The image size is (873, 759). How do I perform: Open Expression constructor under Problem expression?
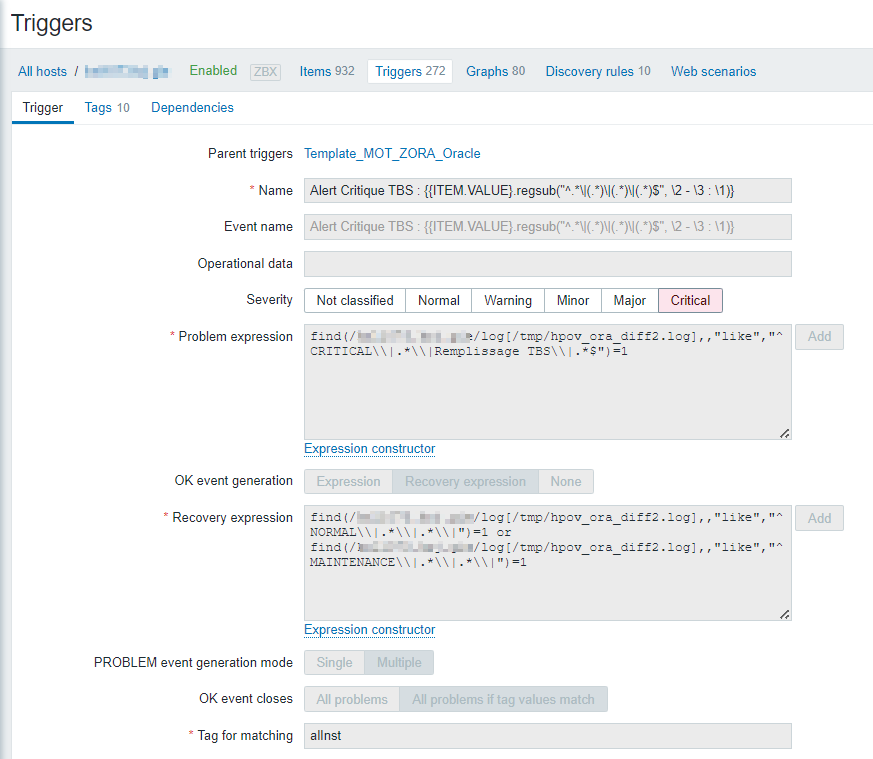(x=369, y=449)
